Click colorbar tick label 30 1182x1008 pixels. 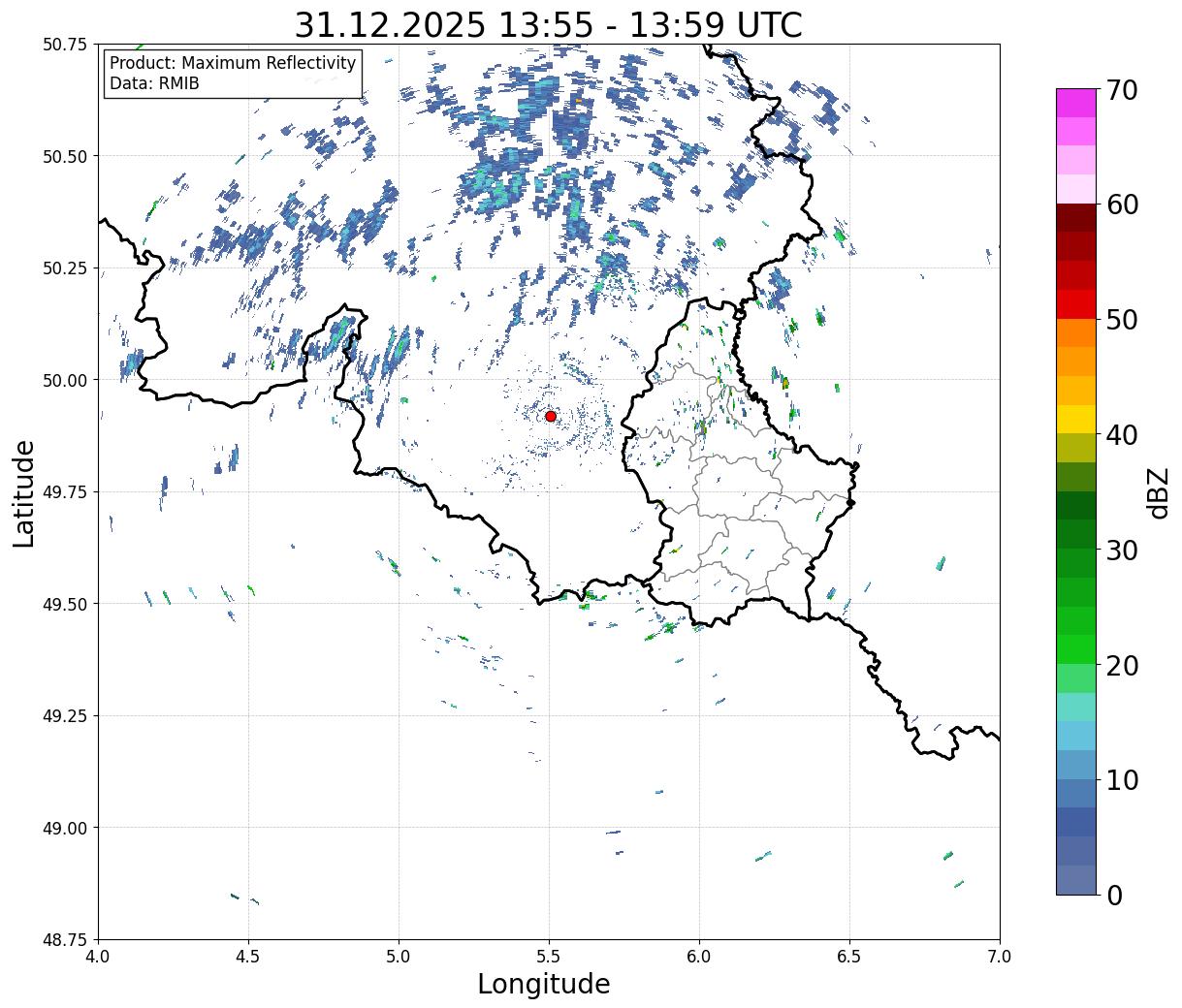click(x=1122, y=551)
